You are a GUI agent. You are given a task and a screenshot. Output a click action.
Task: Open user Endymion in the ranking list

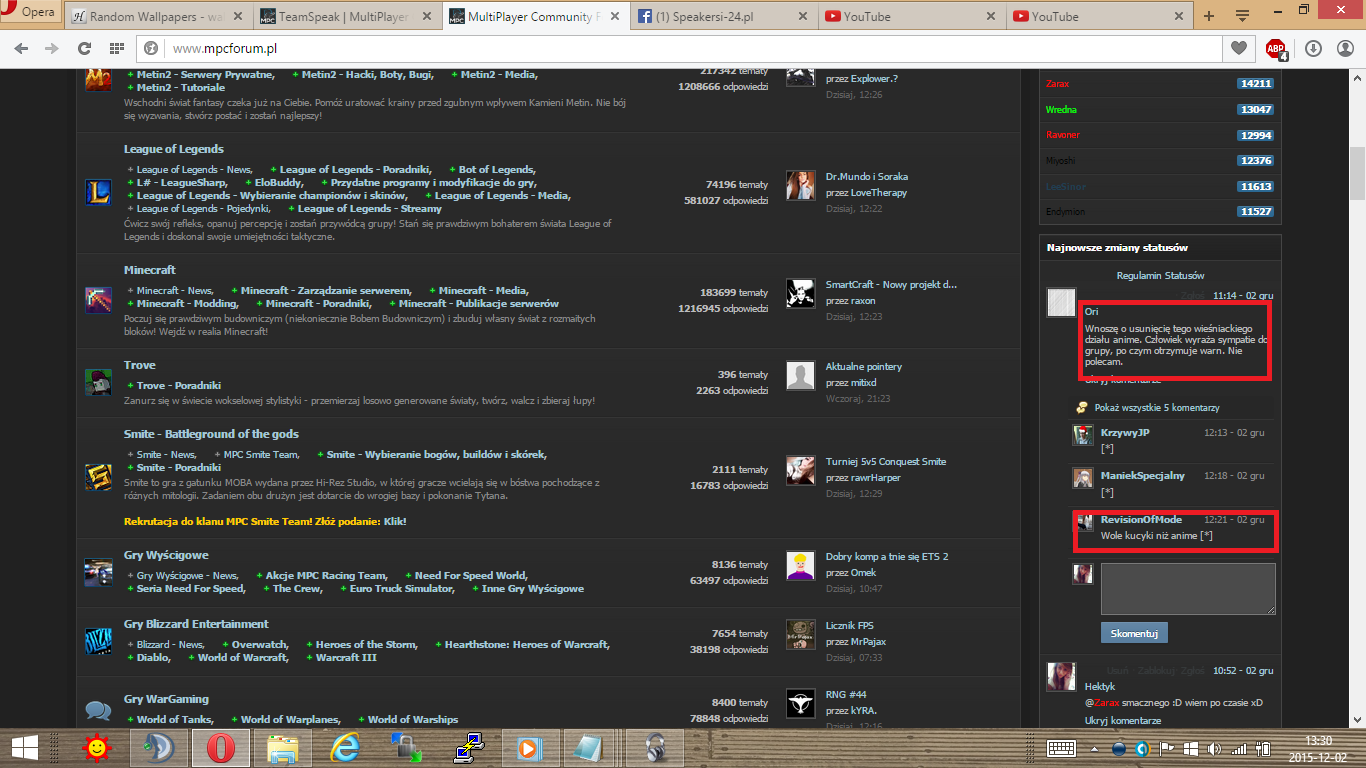tap(1065, 212)
